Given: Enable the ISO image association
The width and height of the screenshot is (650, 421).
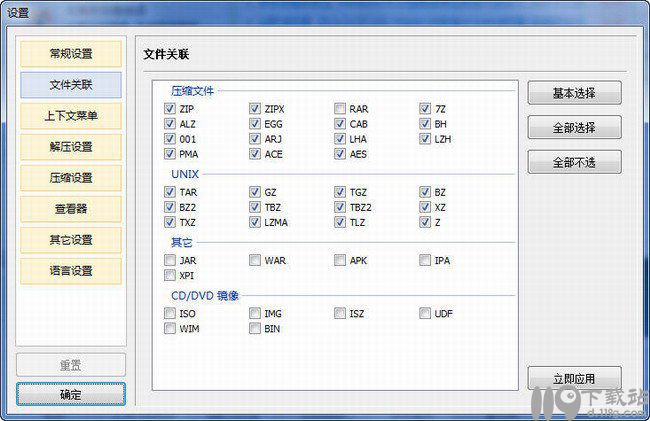Looking at the screenshot, I should (x=170, y=313).
